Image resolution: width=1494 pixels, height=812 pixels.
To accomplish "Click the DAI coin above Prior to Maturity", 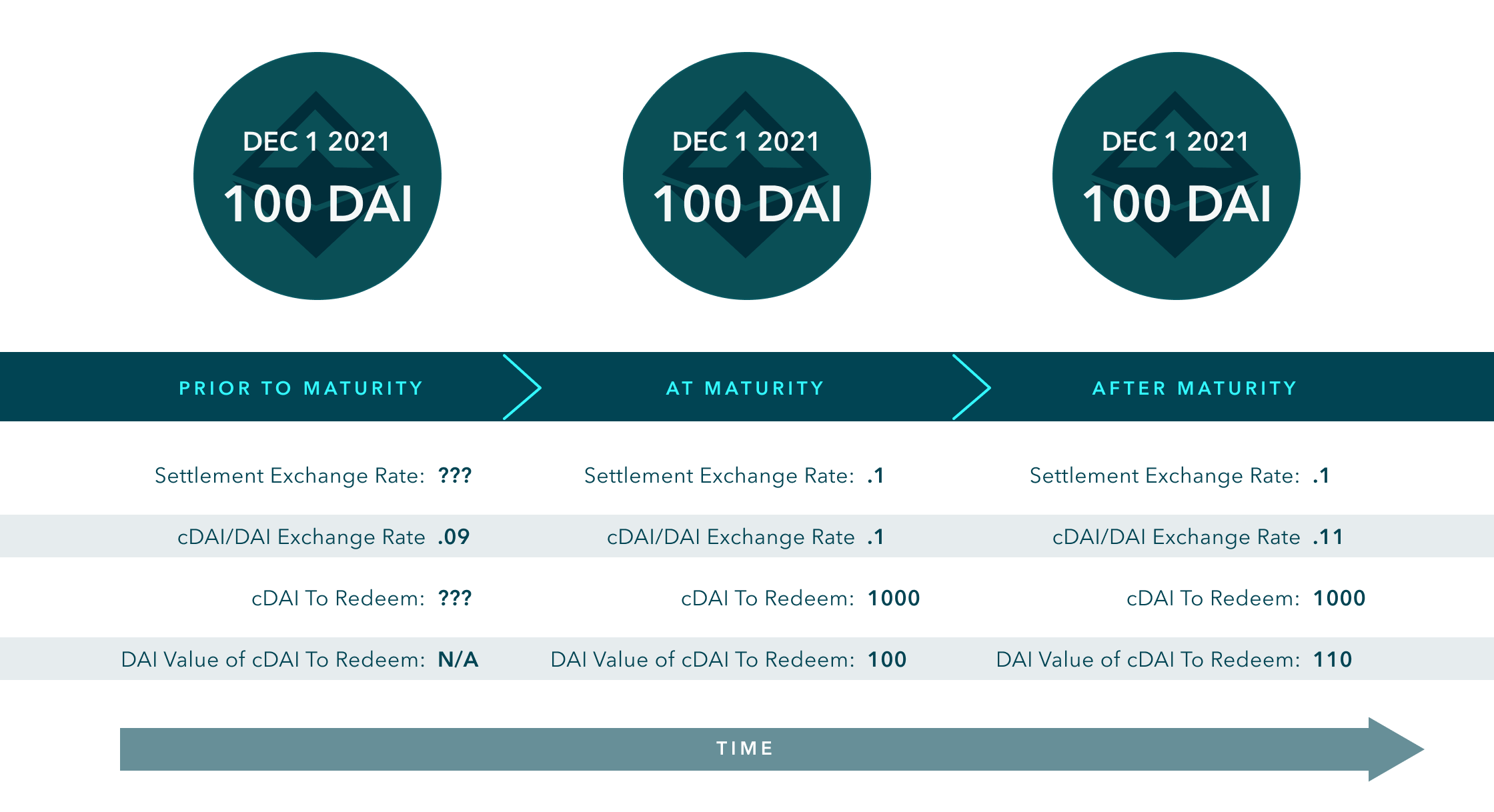I will 317,176.
